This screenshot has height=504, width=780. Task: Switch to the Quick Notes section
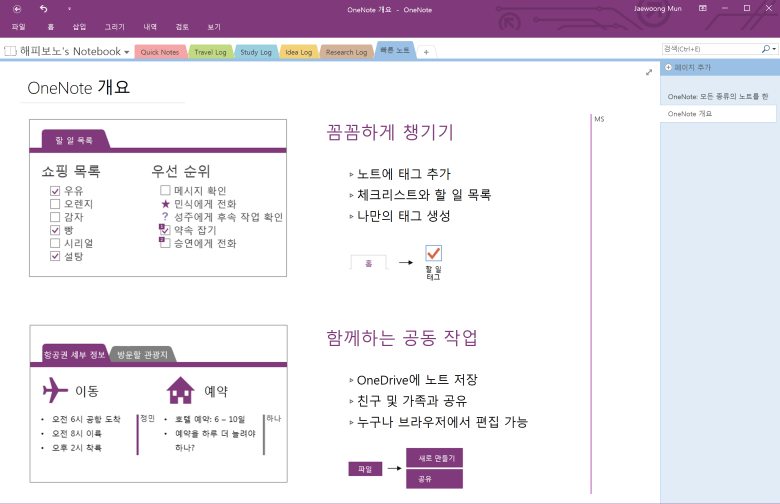click(160, 52)
